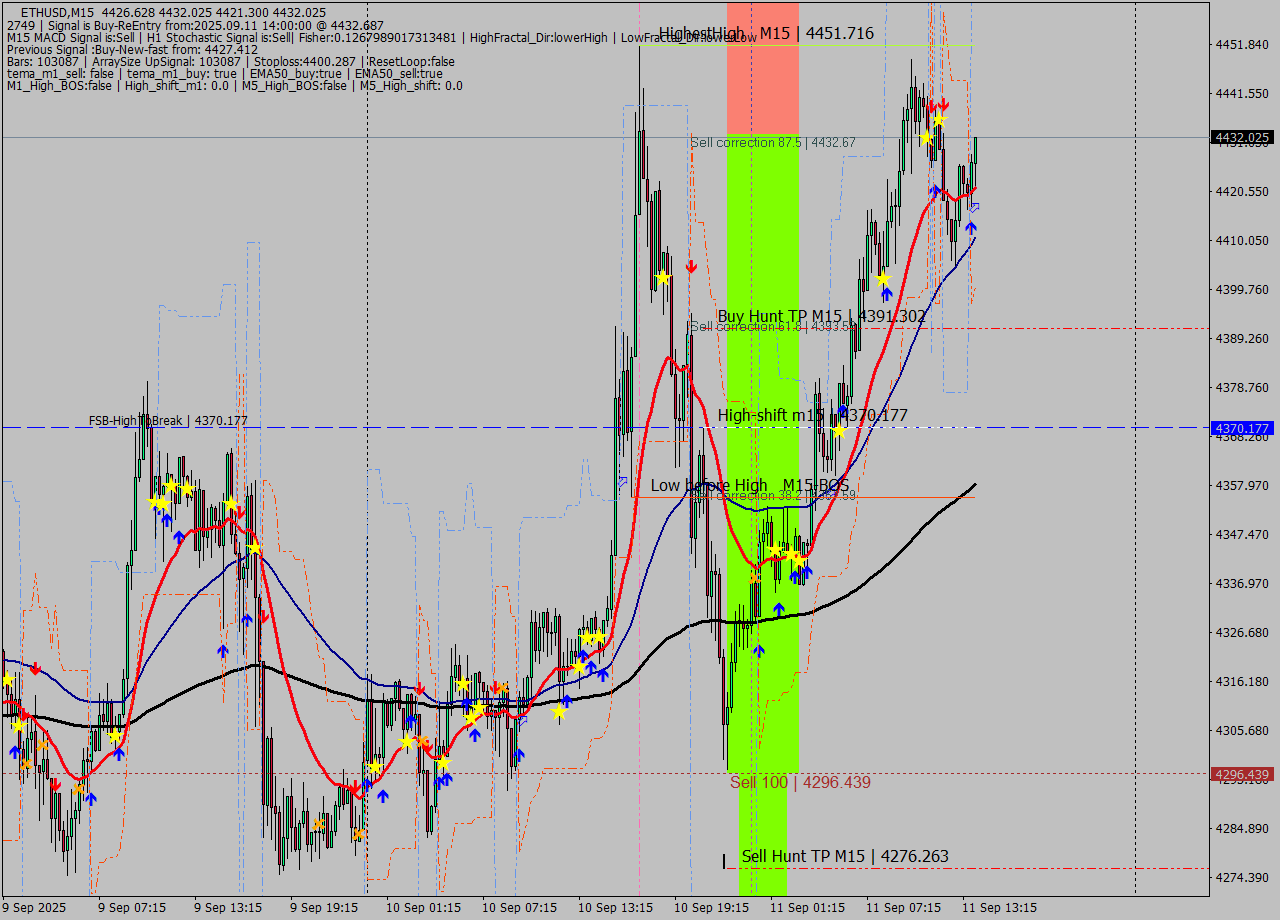Image resolution: width=1280 pixels, height=920 pixels.
Task: Select the yellow star marker below the current price peak
Action: click(x=938, y=121)
